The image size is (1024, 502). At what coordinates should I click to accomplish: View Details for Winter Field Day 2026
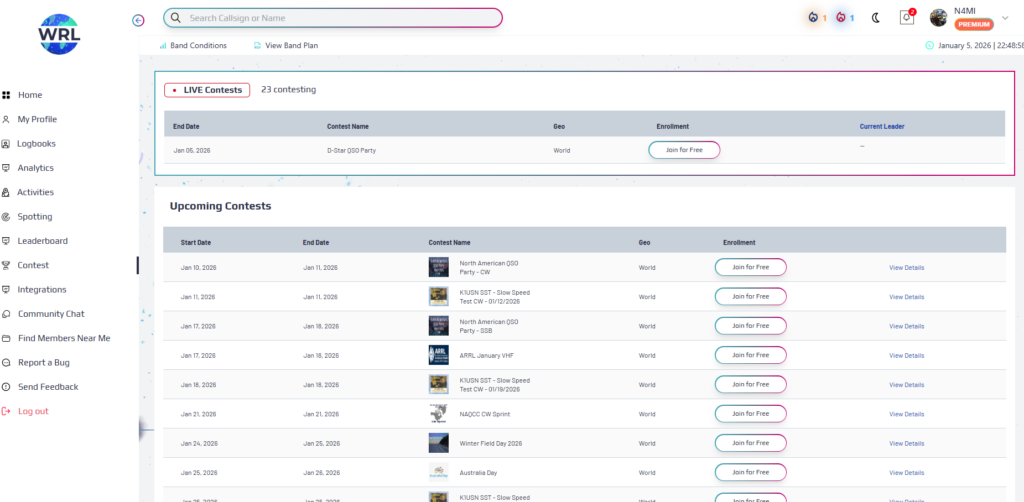pyautogui.click(x=906, y=442)
